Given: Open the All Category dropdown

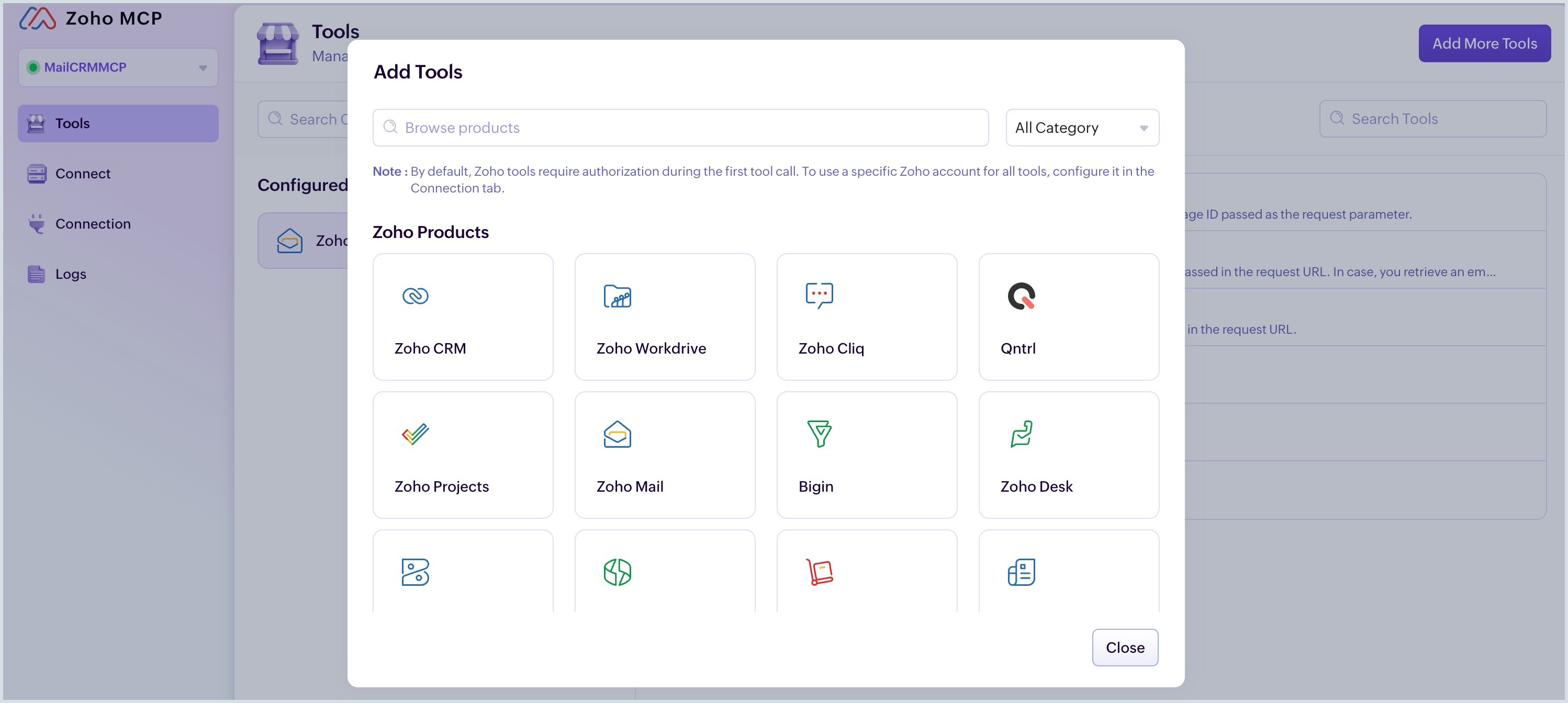Looking at the screenshot, I should coord(1082,128).
